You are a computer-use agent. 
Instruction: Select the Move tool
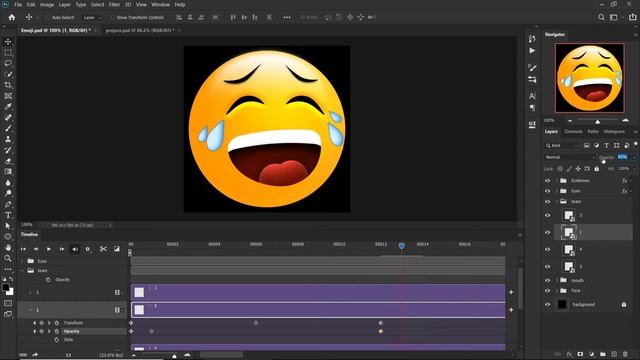(x=8, y=42)
